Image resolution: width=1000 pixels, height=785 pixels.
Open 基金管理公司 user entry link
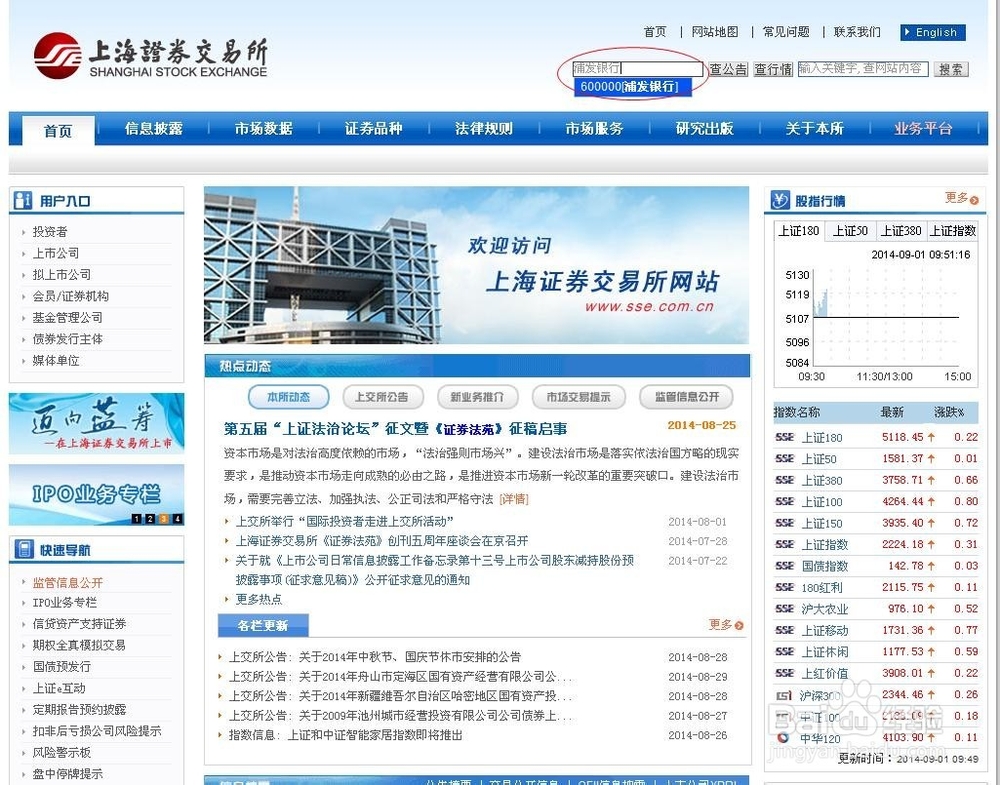pyautogui.click(x=68, y=318)
